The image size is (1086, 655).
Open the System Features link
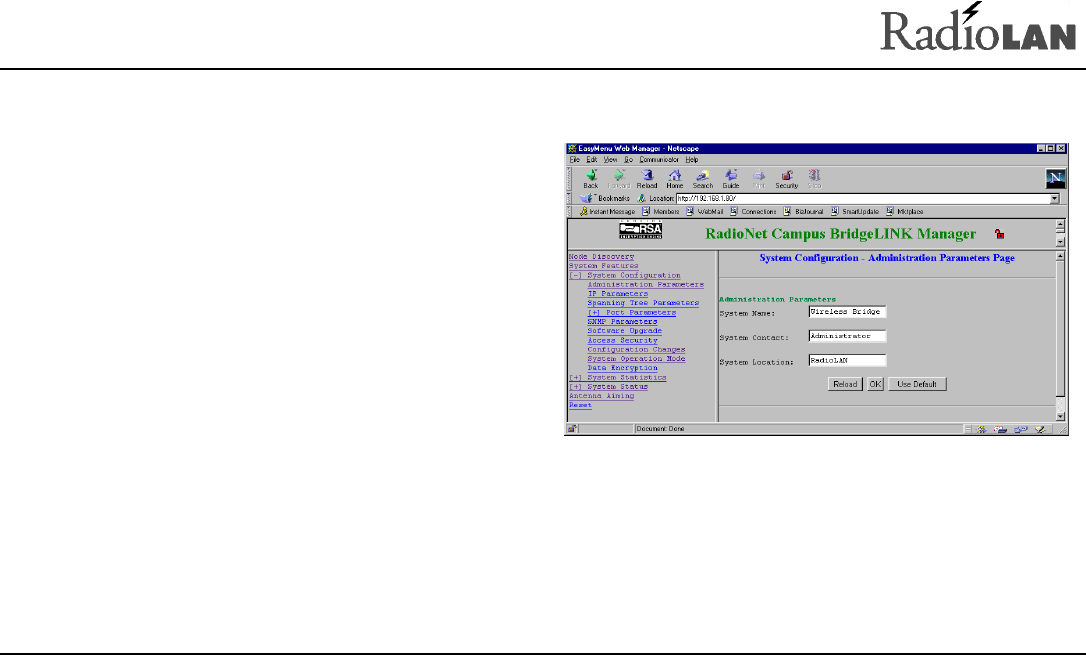pyautogui.click(x=603, y=266)
